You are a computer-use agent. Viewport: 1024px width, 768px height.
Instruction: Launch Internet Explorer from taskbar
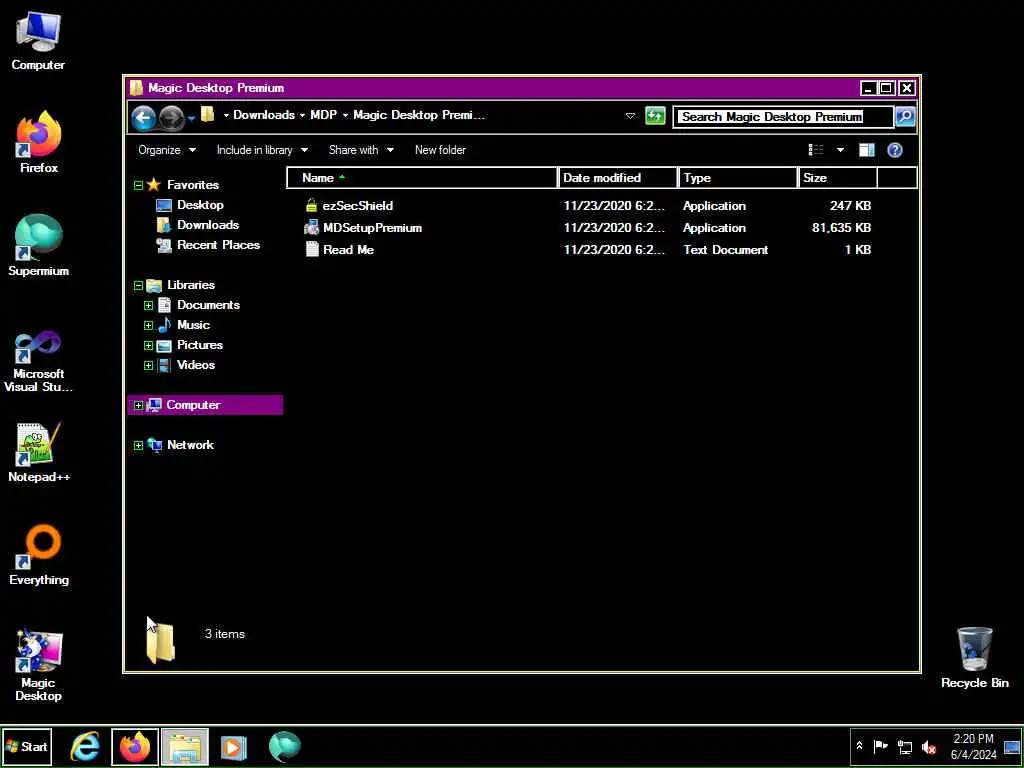tap(86, 746)
